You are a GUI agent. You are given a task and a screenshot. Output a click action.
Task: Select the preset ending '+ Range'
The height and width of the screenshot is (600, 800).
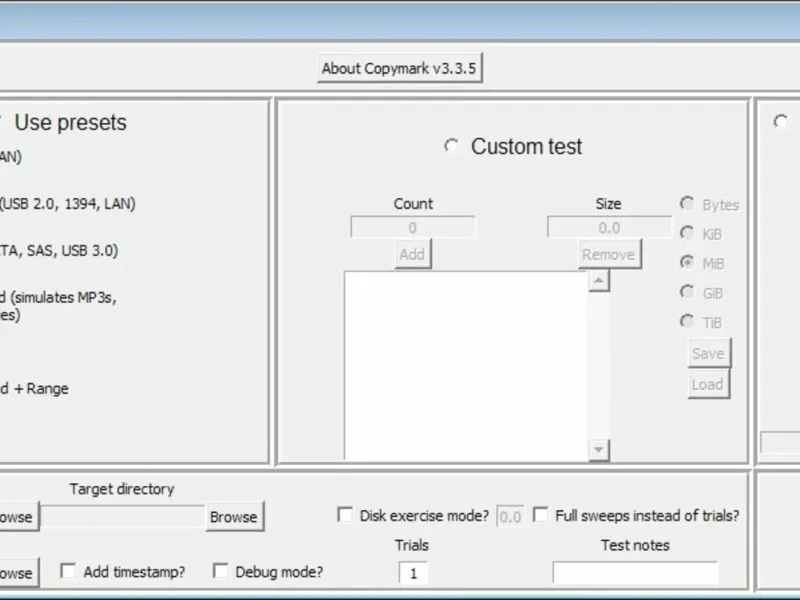(34, 389)
